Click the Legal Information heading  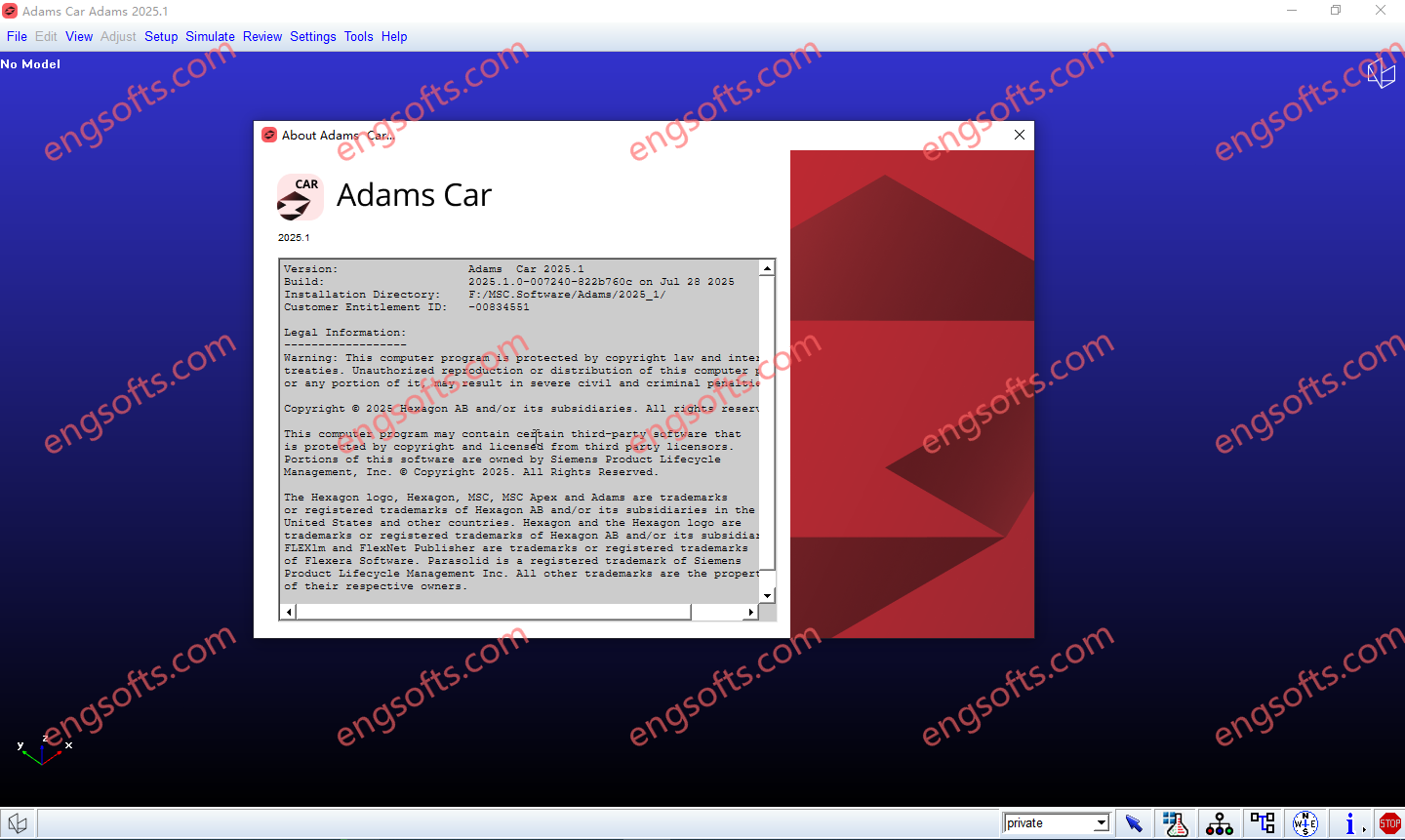point(344,333)
